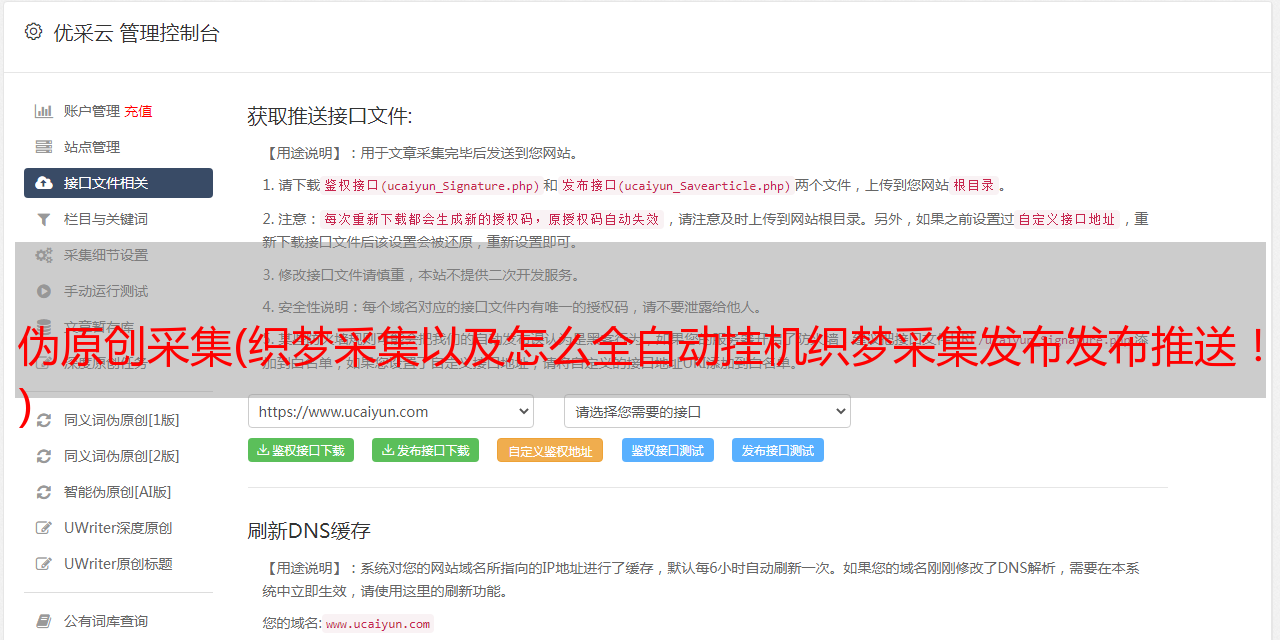Click the blue 鉴权接口测试 button

[668, 450]
